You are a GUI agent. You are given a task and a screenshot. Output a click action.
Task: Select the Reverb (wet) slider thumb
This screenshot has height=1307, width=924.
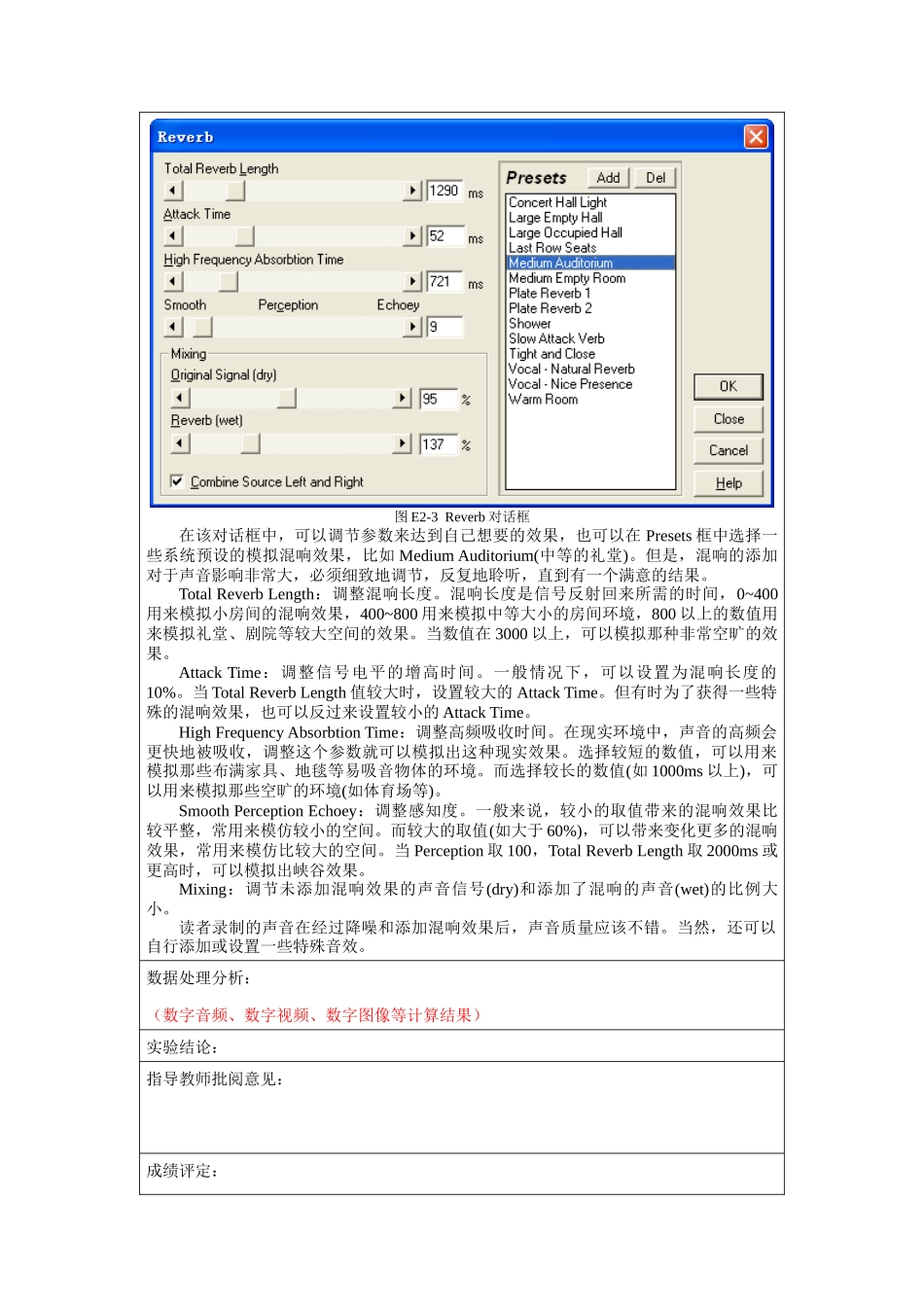251,444
